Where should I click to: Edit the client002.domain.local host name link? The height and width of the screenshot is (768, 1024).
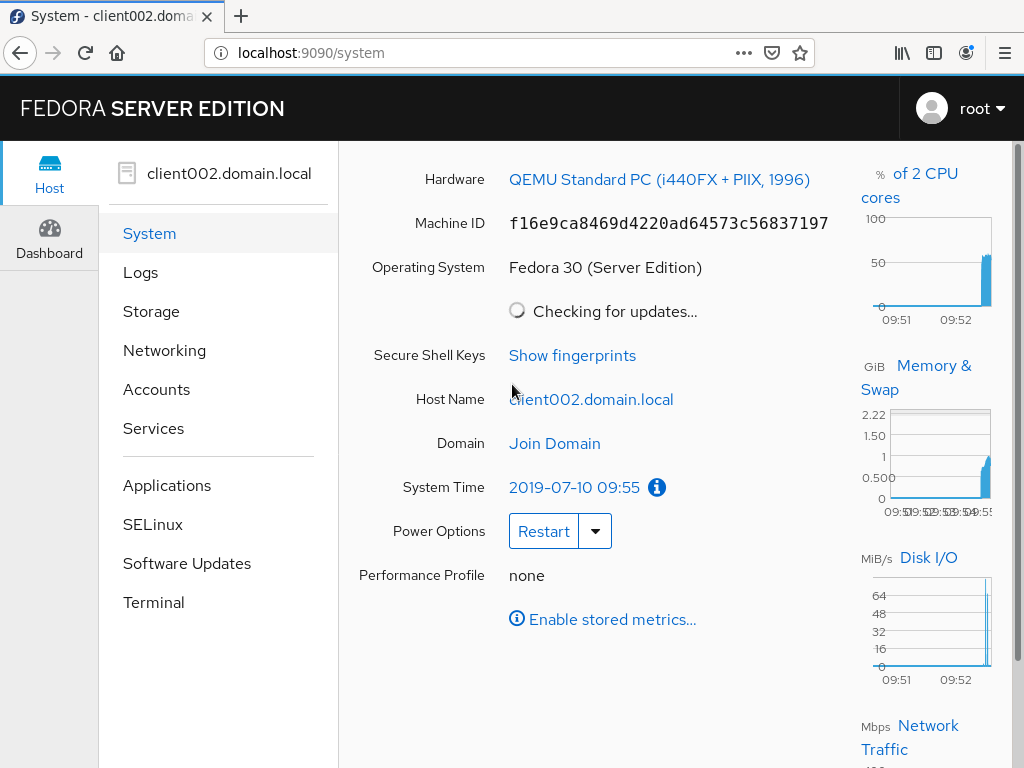point(591,399)
